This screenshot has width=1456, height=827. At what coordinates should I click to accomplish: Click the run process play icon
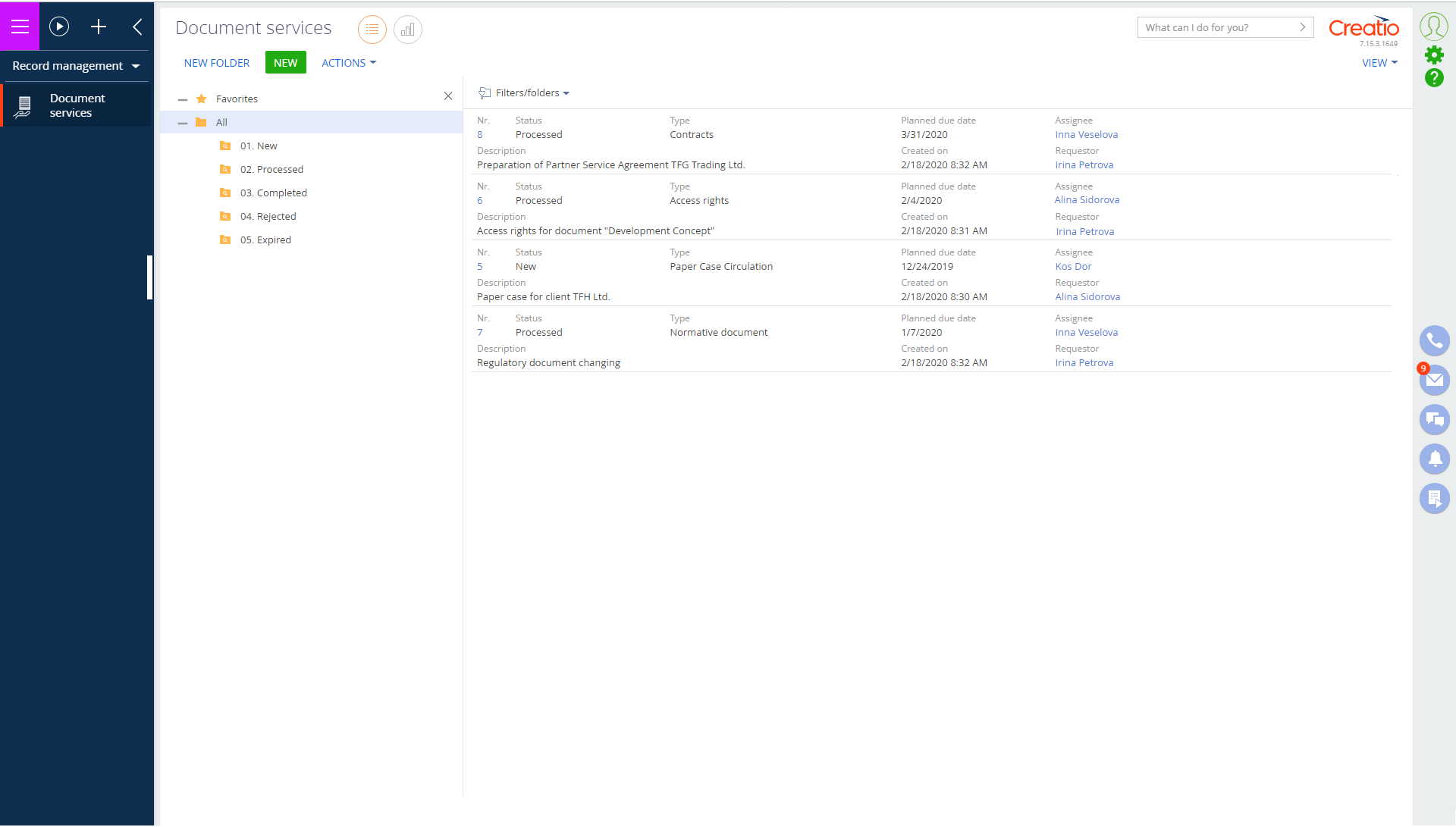(x=59, y=27)
